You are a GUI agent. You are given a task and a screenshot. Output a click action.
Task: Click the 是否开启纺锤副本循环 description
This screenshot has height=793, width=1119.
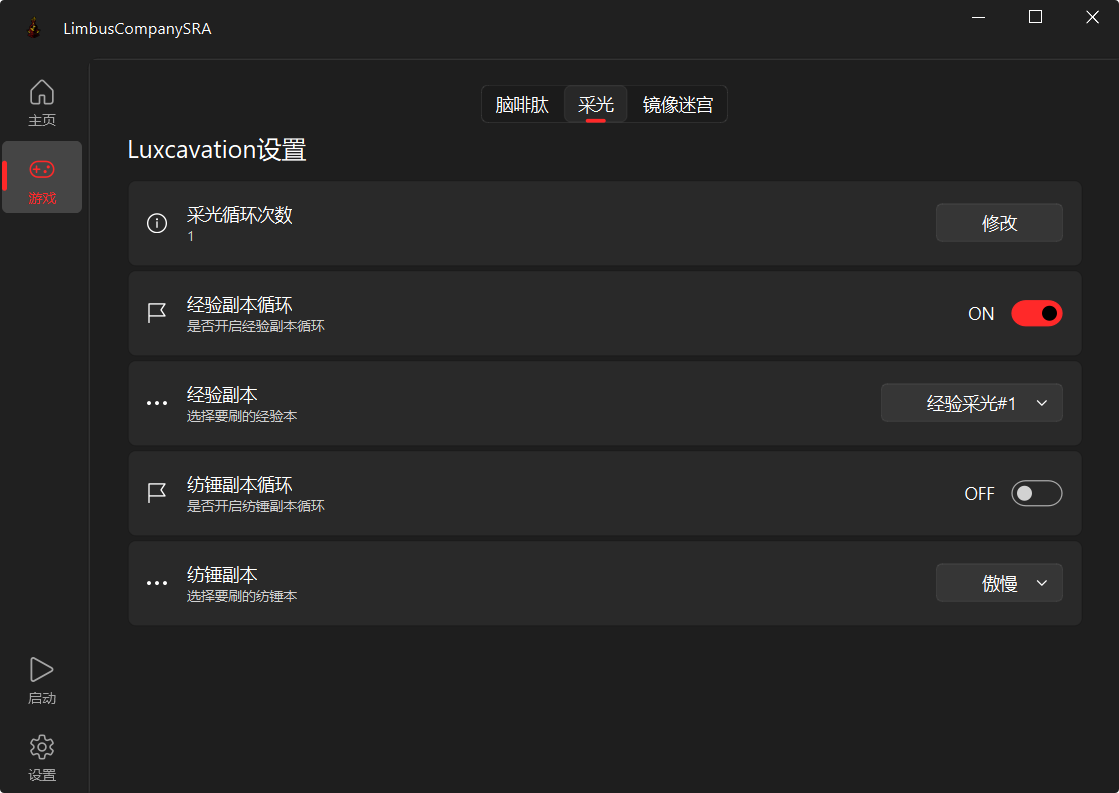pyautogui.click(x=255, y=506)
